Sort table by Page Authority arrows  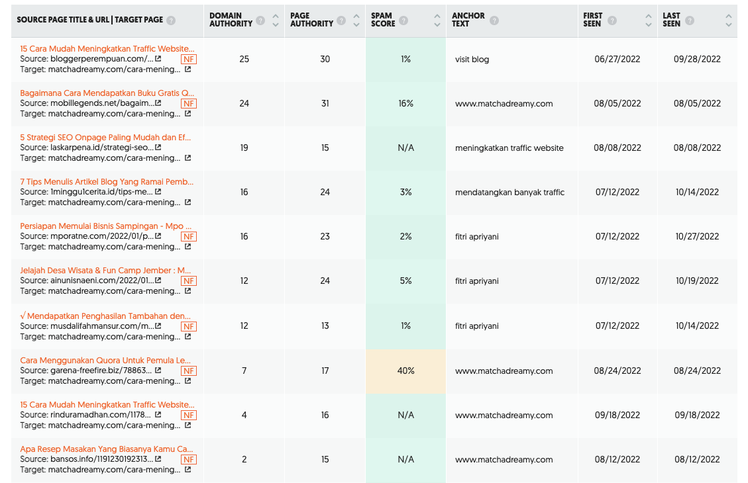pyautogui.click(x=356, y=20)
